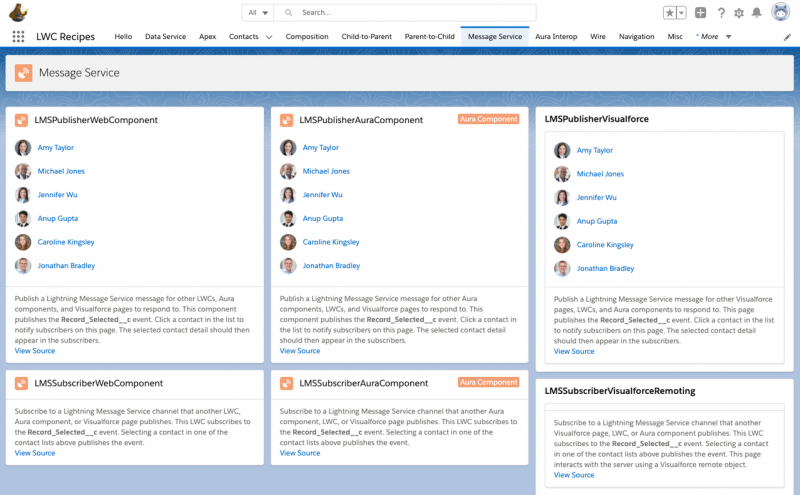
Task: Select Jennifer Wu in LMSPublisherWebComponent
Action: (58, 195)
